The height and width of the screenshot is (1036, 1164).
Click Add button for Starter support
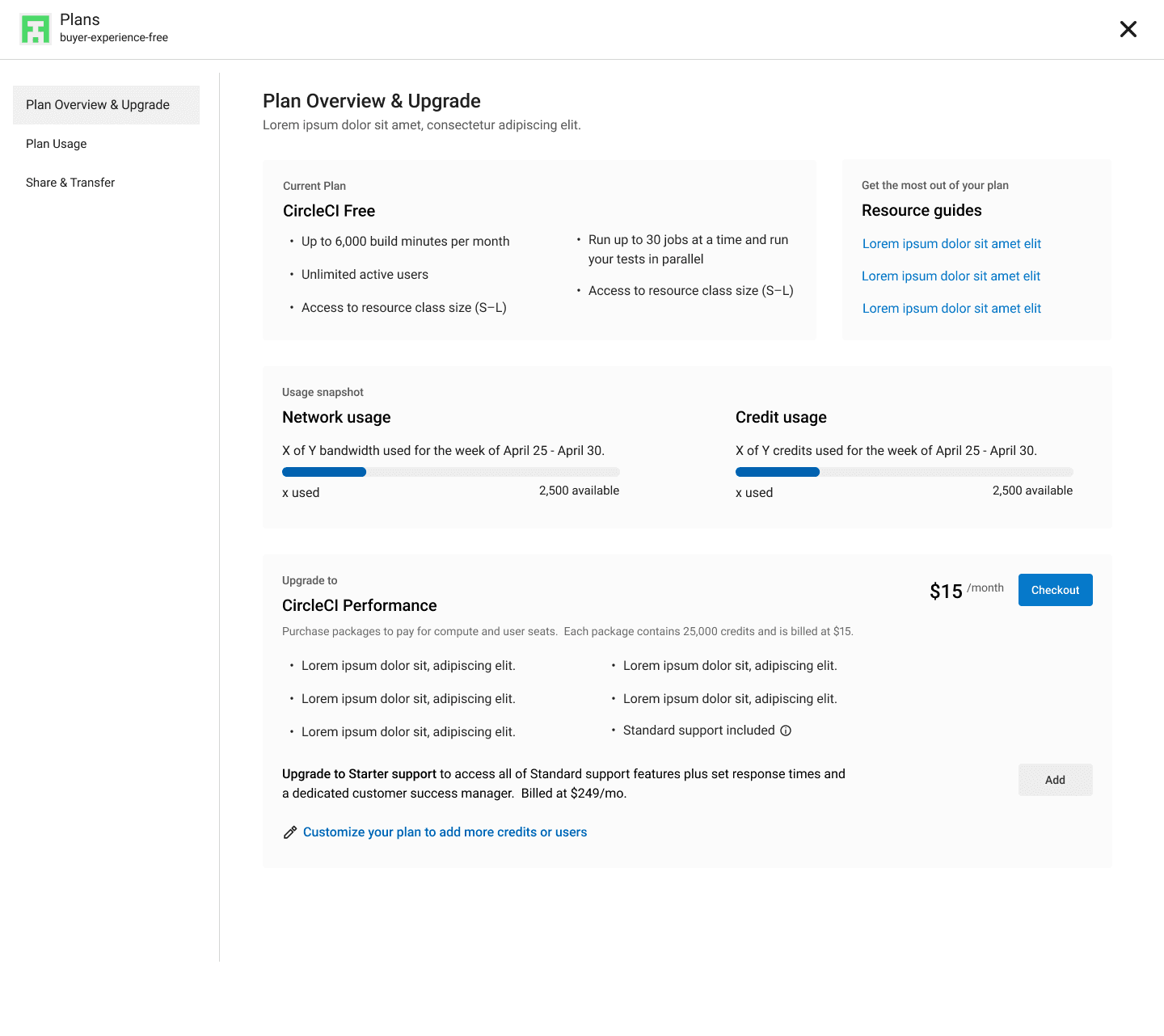point(1055,780)
